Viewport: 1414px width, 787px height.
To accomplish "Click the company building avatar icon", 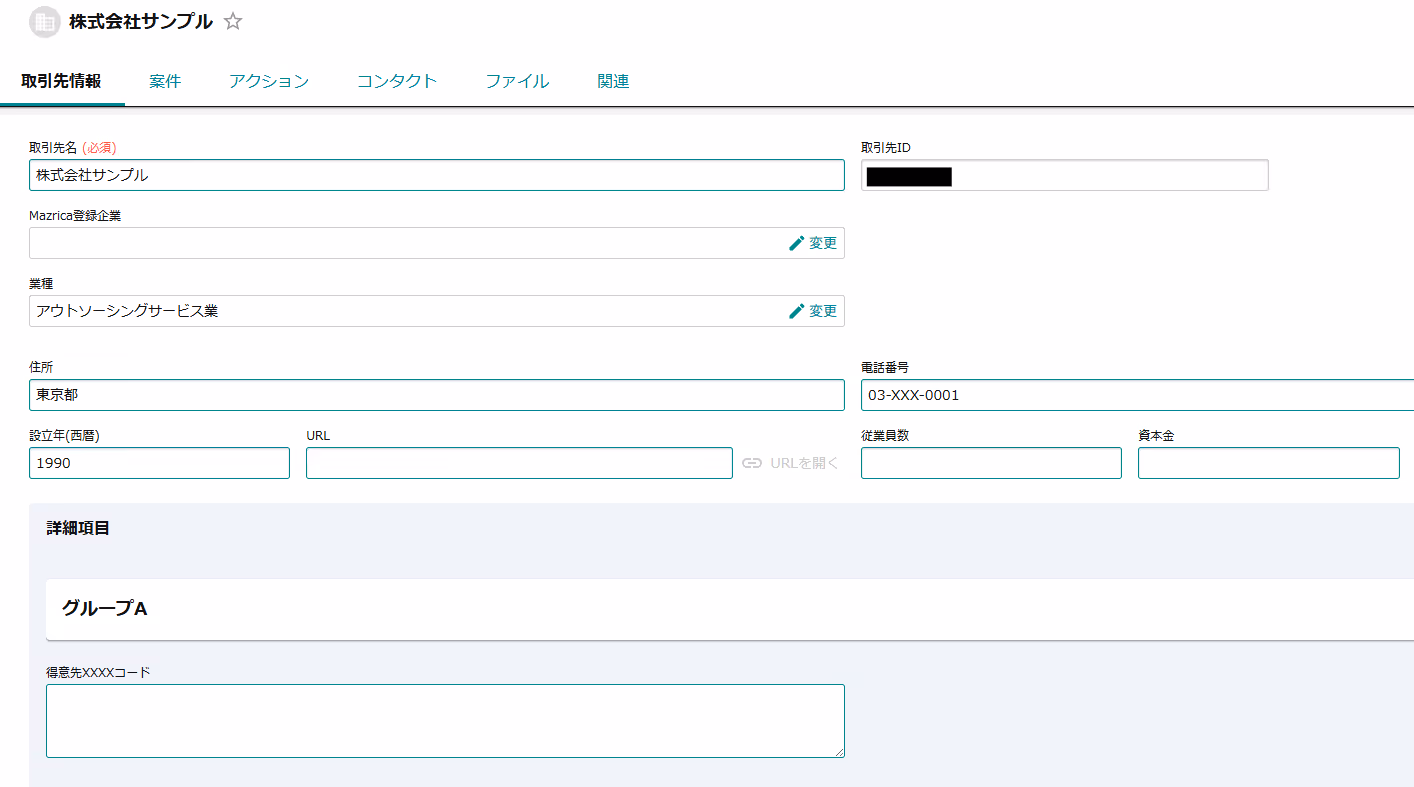I will tap(45, 22).
